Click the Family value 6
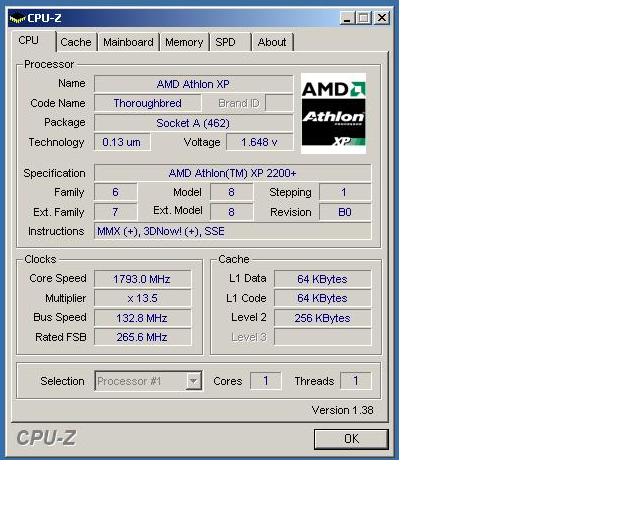The width and height of the screenshot is (640, 512). [116, 192]
